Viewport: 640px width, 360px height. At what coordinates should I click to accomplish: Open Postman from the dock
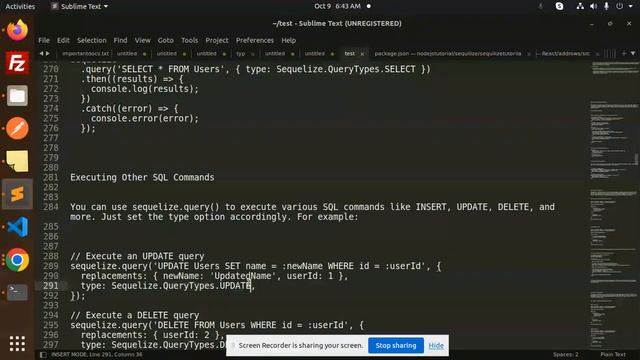coord(17,129)
